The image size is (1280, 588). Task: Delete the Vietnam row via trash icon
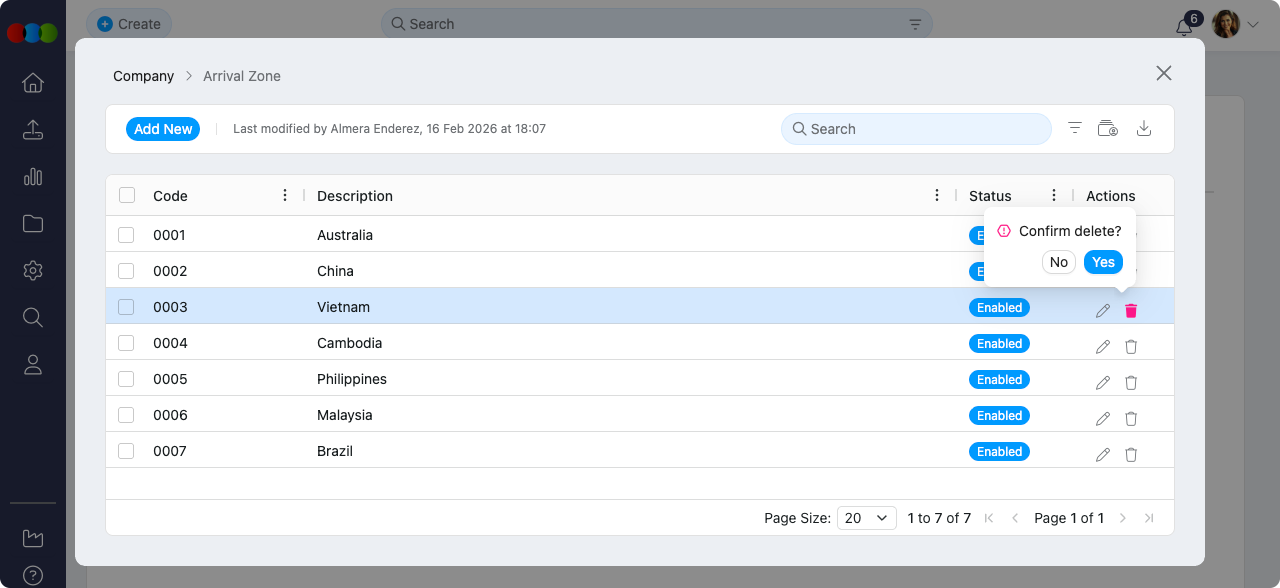pos(1131,310)
